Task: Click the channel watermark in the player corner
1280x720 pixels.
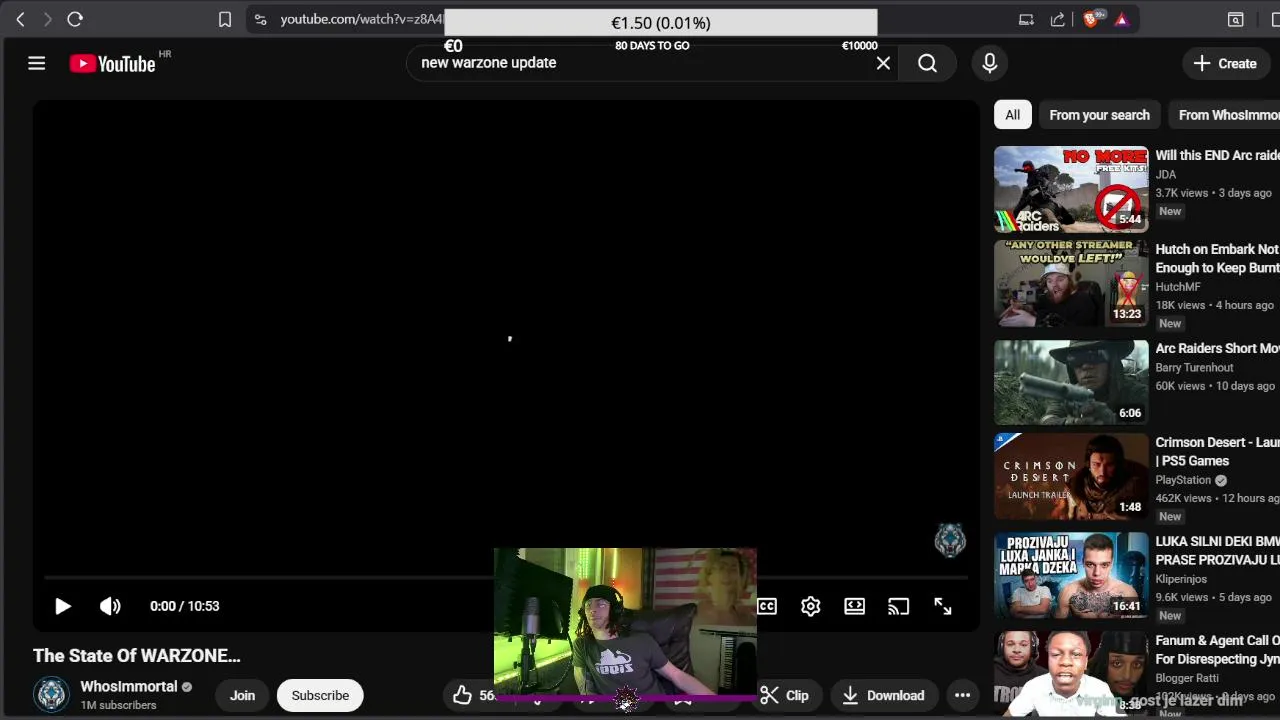Action: 950,540
